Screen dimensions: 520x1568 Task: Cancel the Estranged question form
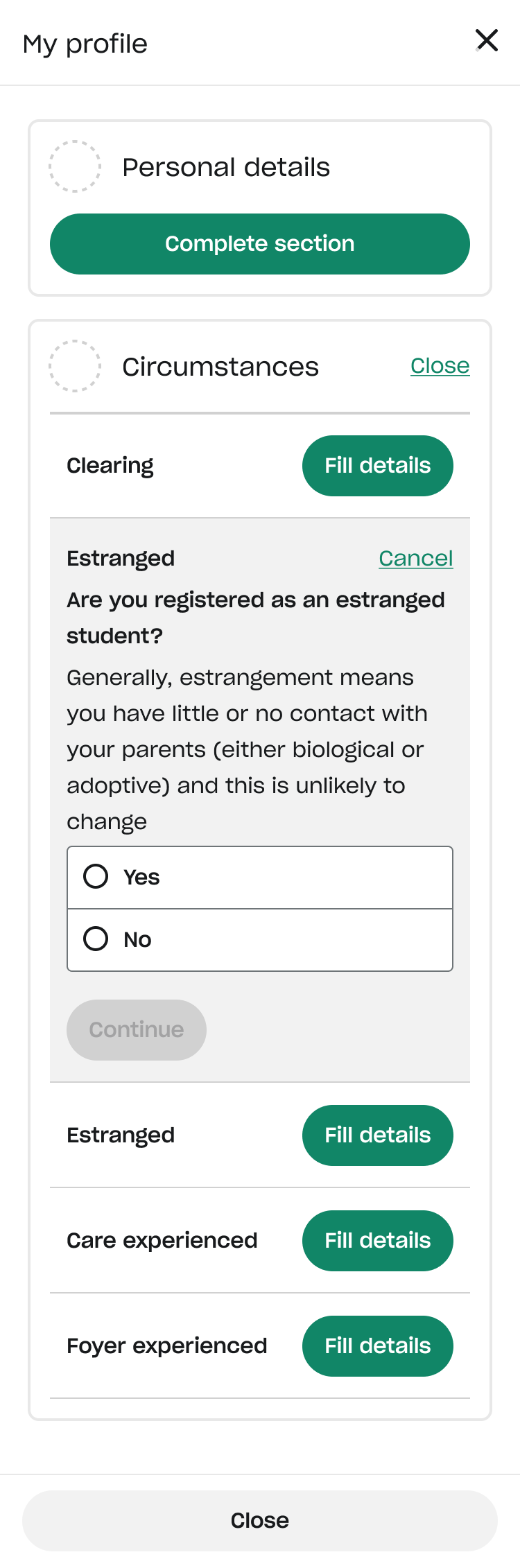415,558
